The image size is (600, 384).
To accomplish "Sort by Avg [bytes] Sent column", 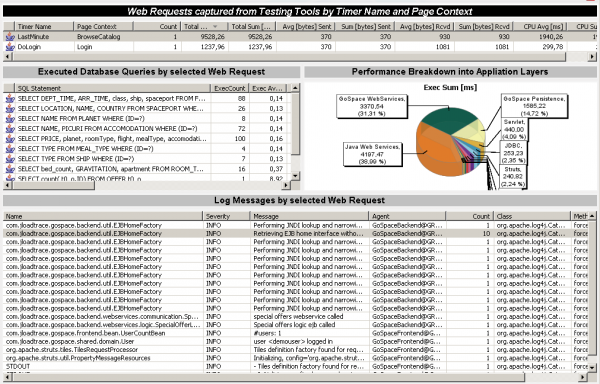I will pos(306,26).
